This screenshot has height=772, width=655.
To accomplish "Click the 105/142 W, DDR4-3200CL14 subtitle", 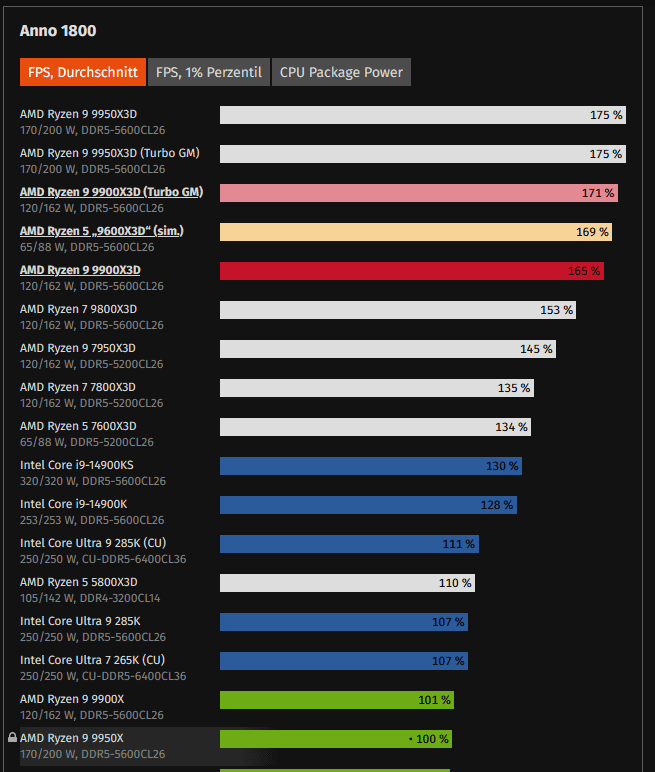I will point(90,598).
